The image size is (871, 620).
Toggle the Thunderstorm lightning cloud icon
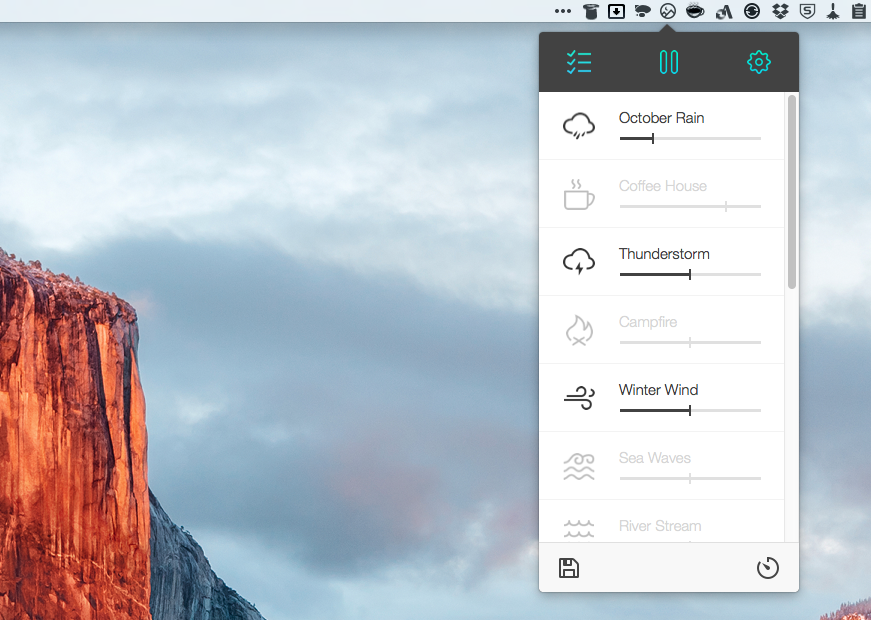click(579, 261)
